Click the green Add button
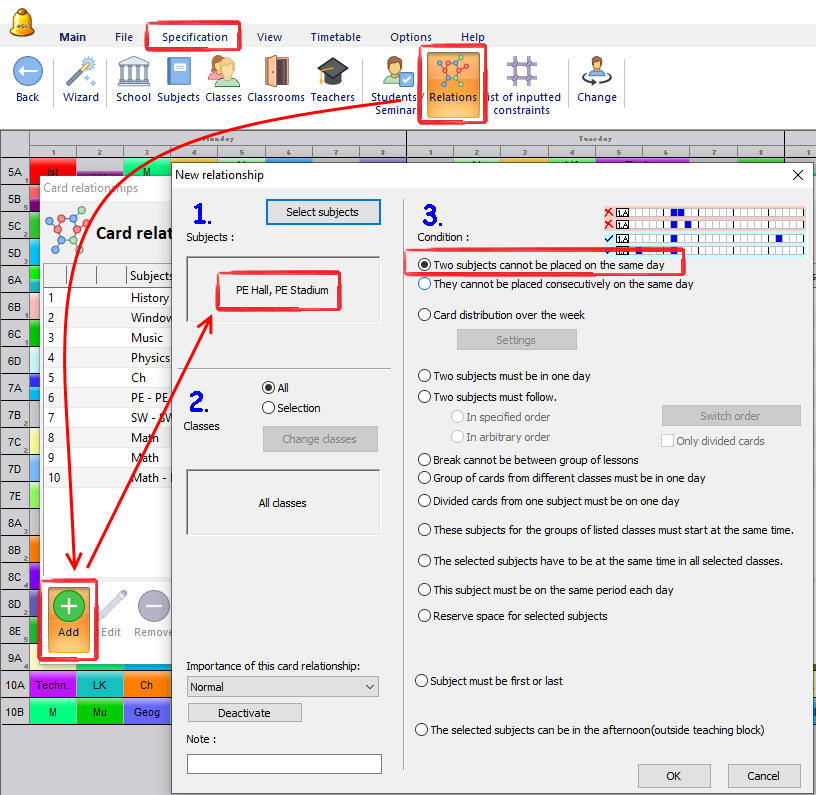816x795 pixels. point(69,615)
